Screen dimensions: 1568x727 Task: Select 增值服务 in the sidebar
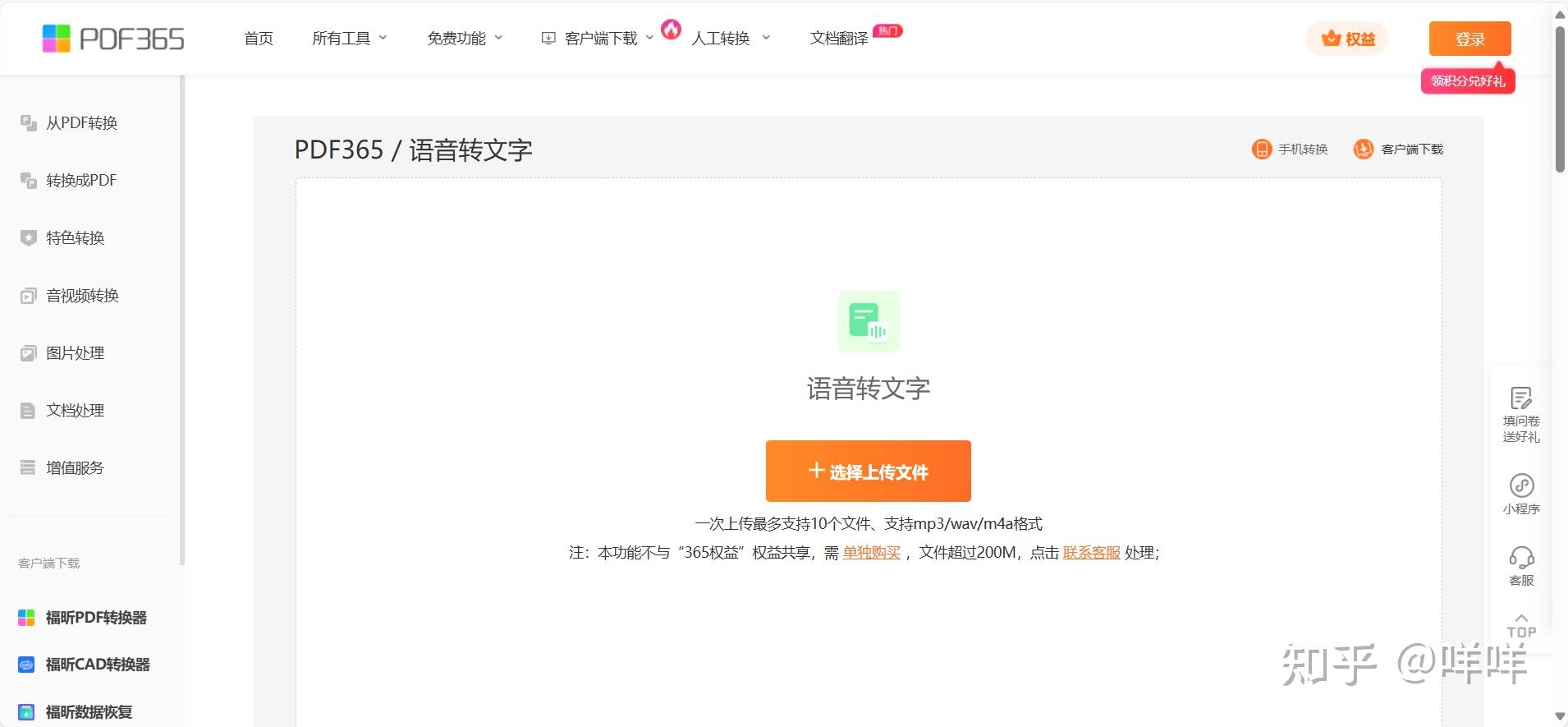76,468
